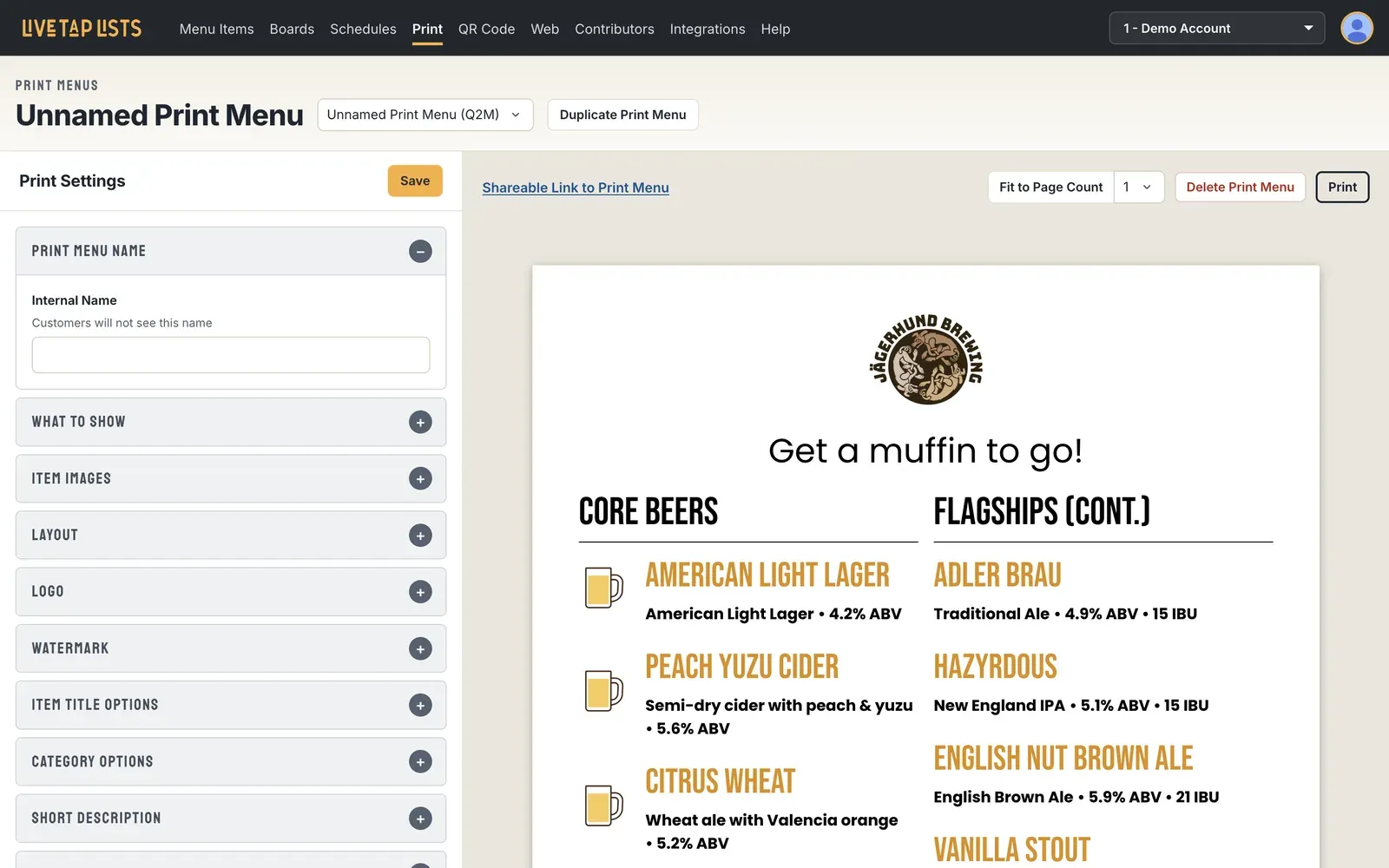The height and width of the screenshot is (868, 1389).
Task: Expand the Layout section
Action: pos(420,536)
